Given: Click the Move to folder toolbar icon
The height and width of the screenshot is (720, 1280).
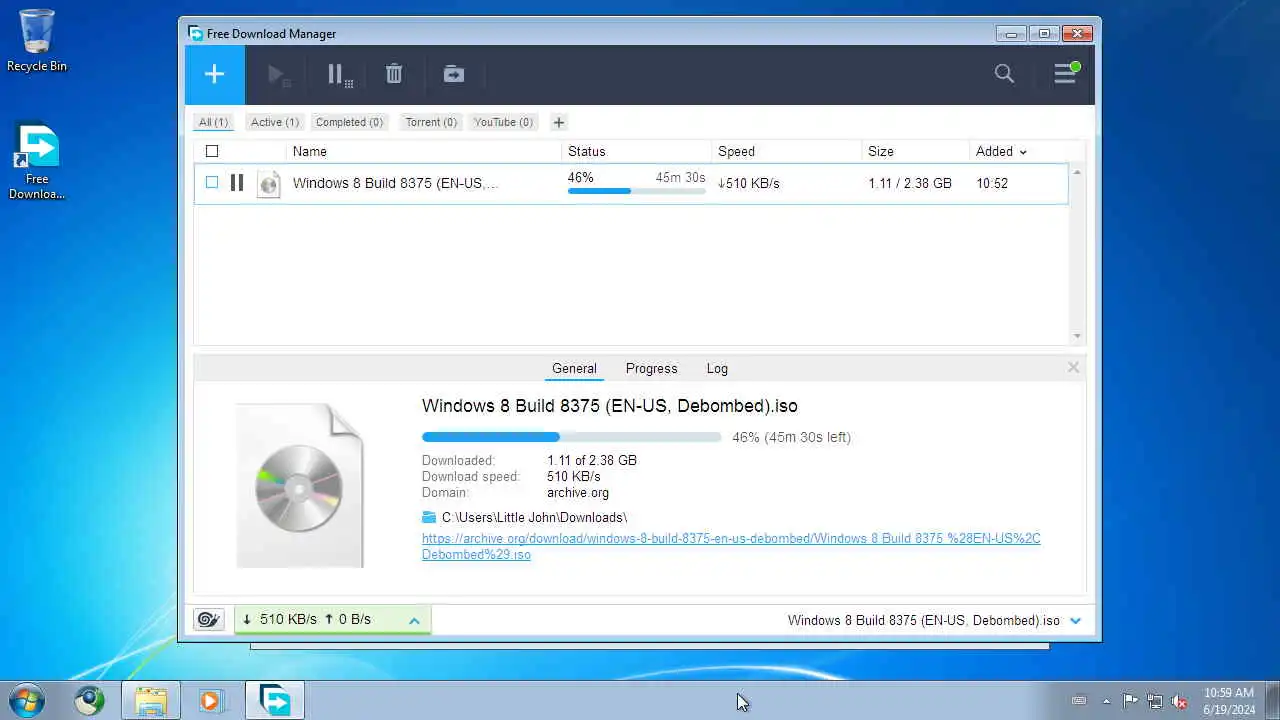Looking at the screenshot, I should click(x=454, y=74).
